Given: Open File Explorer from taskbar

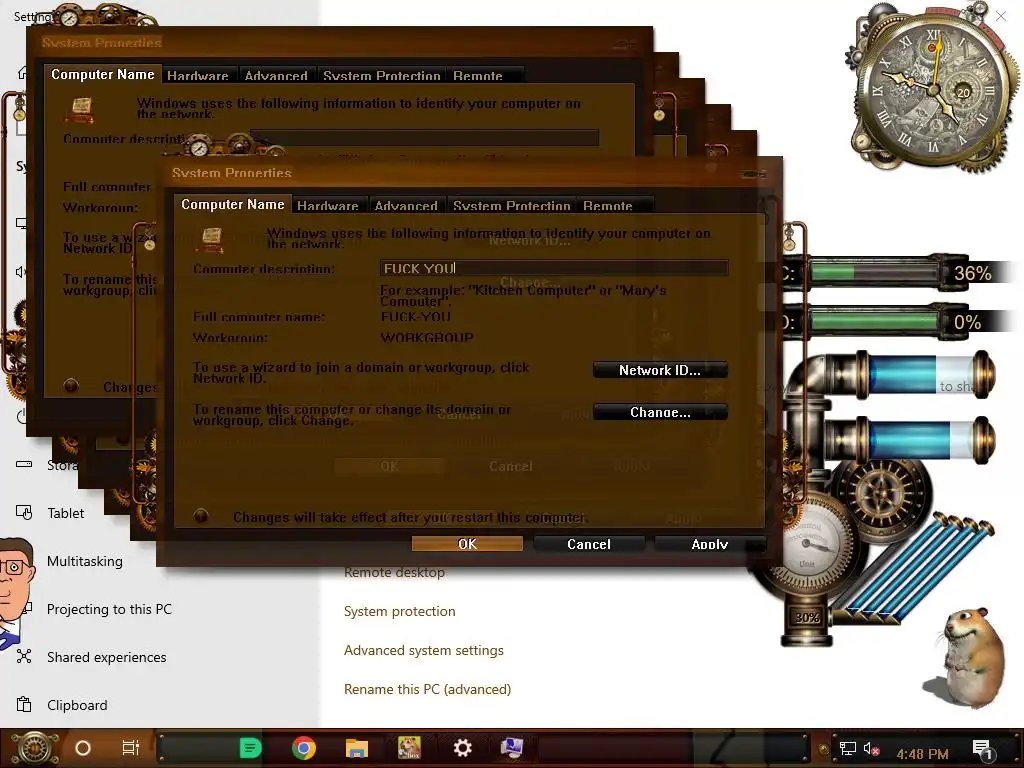Looking at the screenshot, I should (357, 748).
